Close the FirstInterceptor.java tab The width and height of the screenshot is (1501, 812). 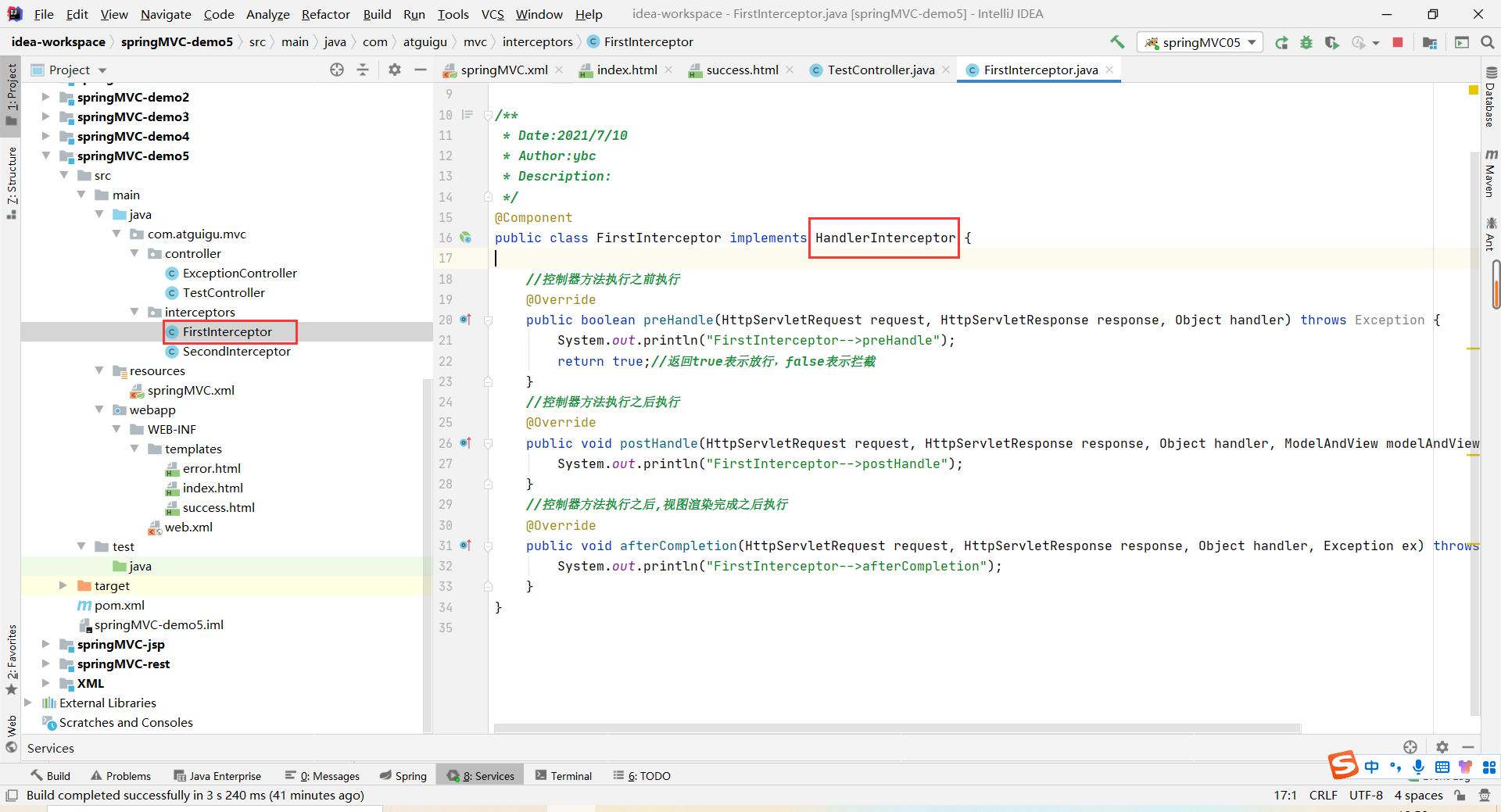tap(1109, 70)
